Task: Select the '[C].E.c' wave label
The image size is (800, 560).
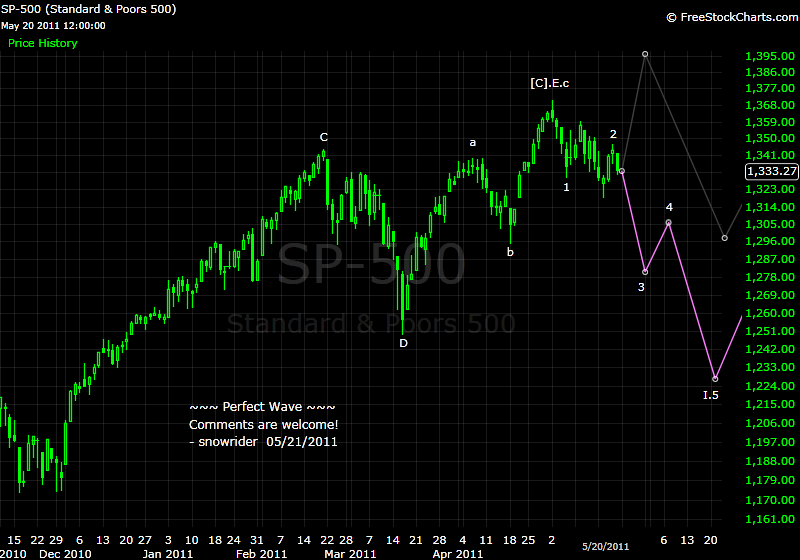Action: (x=549, y=83)
